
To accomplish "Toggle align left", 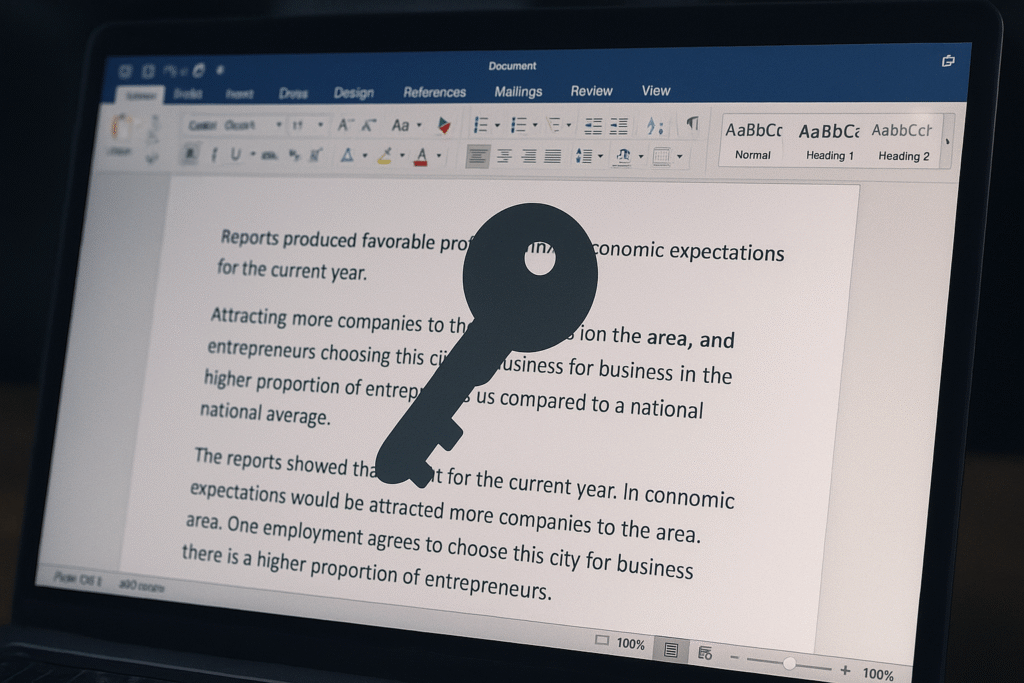I will pos(477,156).
